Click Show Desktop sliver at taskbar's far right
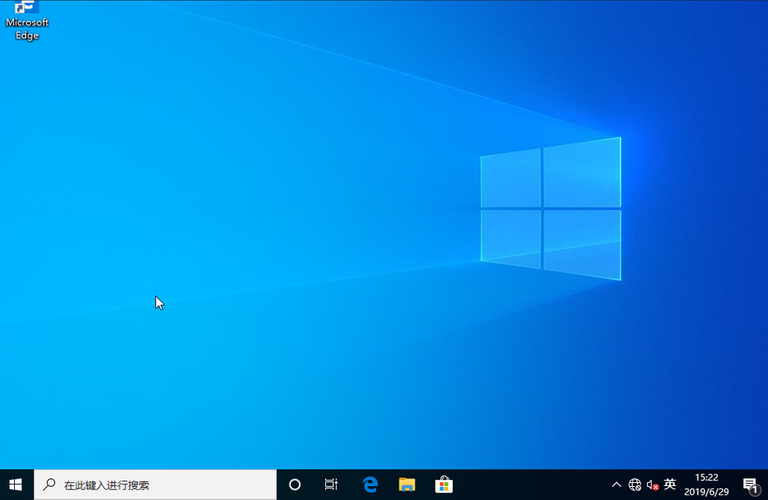 (765, 484)
